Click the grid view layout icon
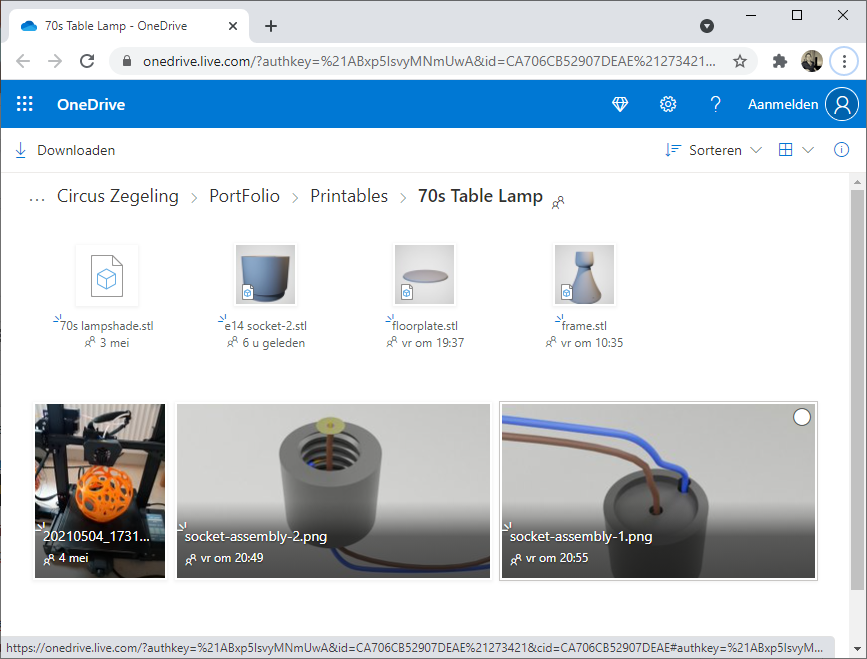Image resolution: width=867 pixels, height=659 pixels. tap(786, 149)
